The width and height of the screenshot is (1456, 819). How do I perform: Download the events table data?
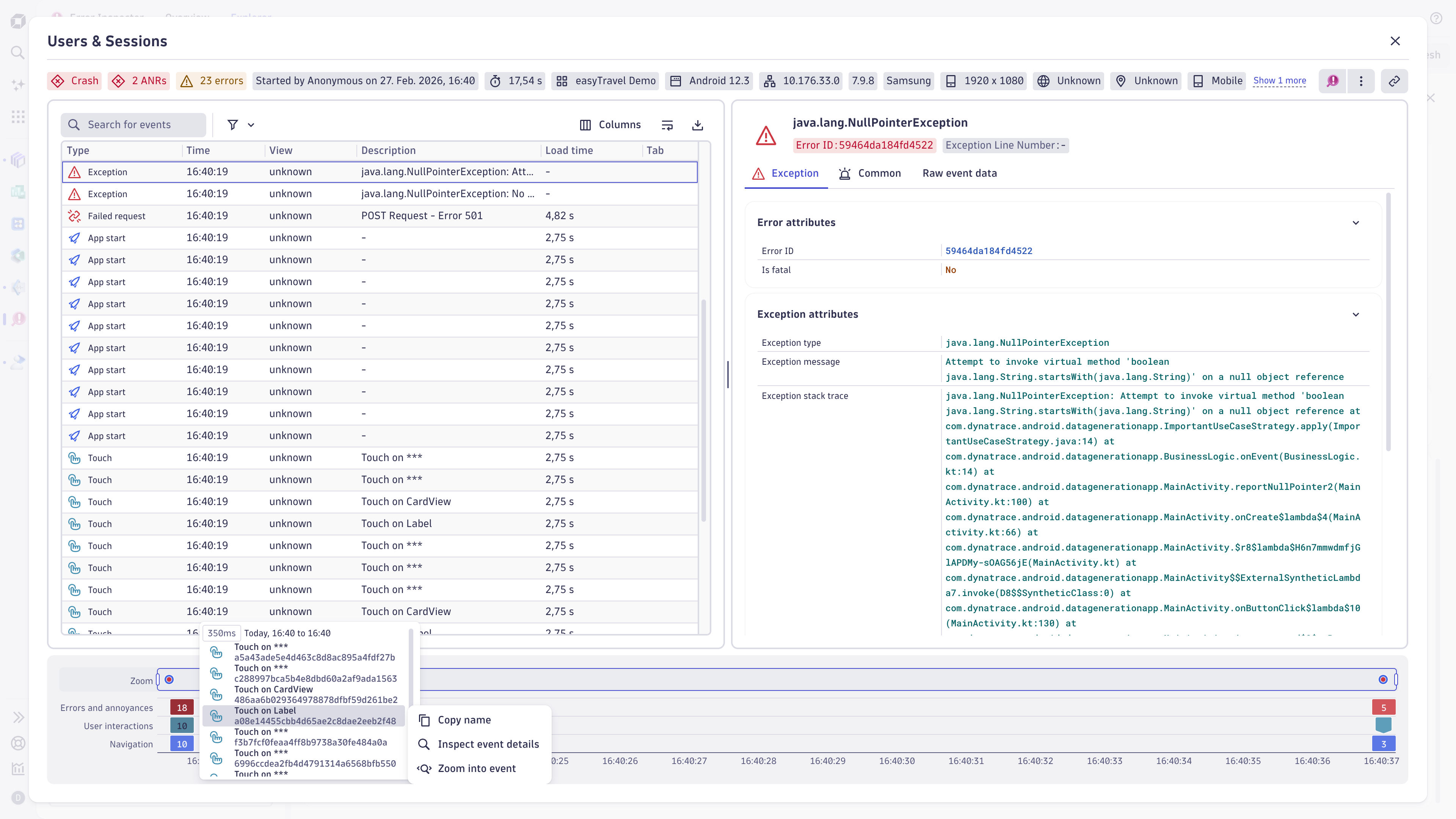coord(698,124)
